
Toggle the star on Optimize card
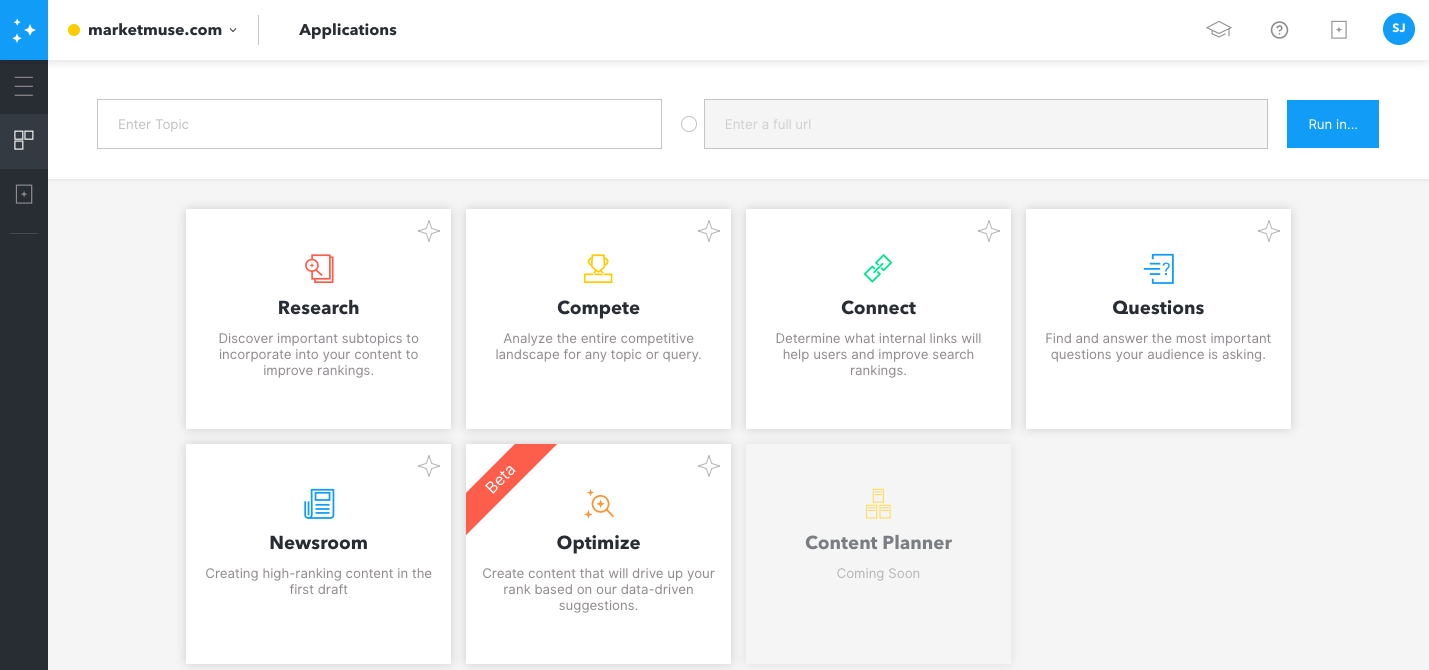click(709, 466)
